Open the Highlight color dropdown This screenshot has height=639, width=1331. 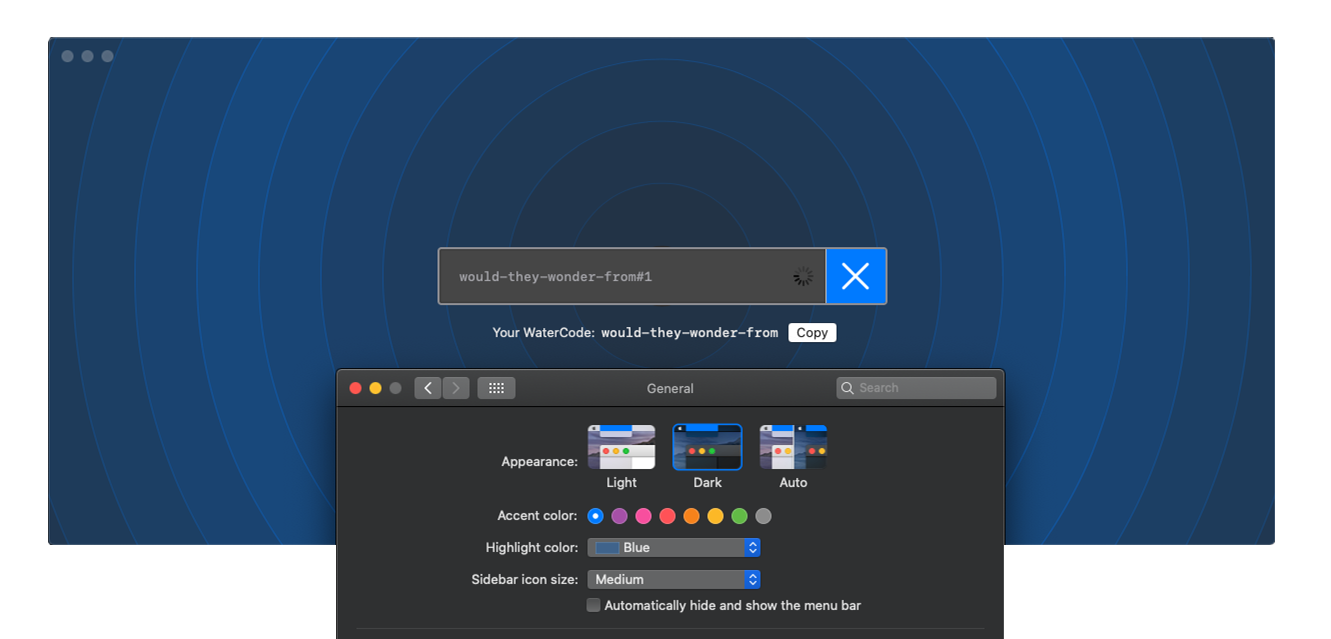pos(674,547)
